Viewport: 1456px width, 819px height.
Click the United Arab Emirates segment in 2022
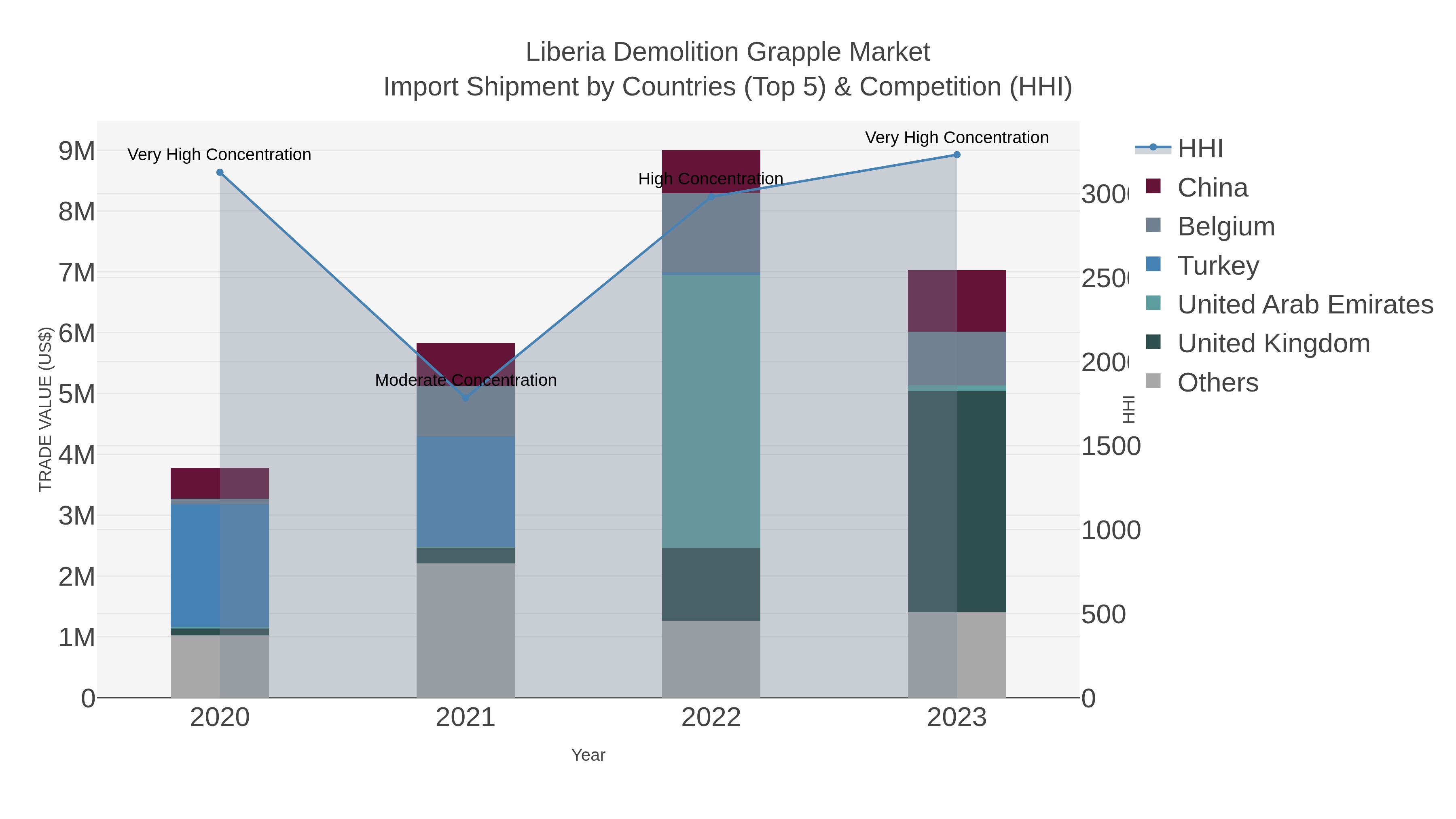711,411
